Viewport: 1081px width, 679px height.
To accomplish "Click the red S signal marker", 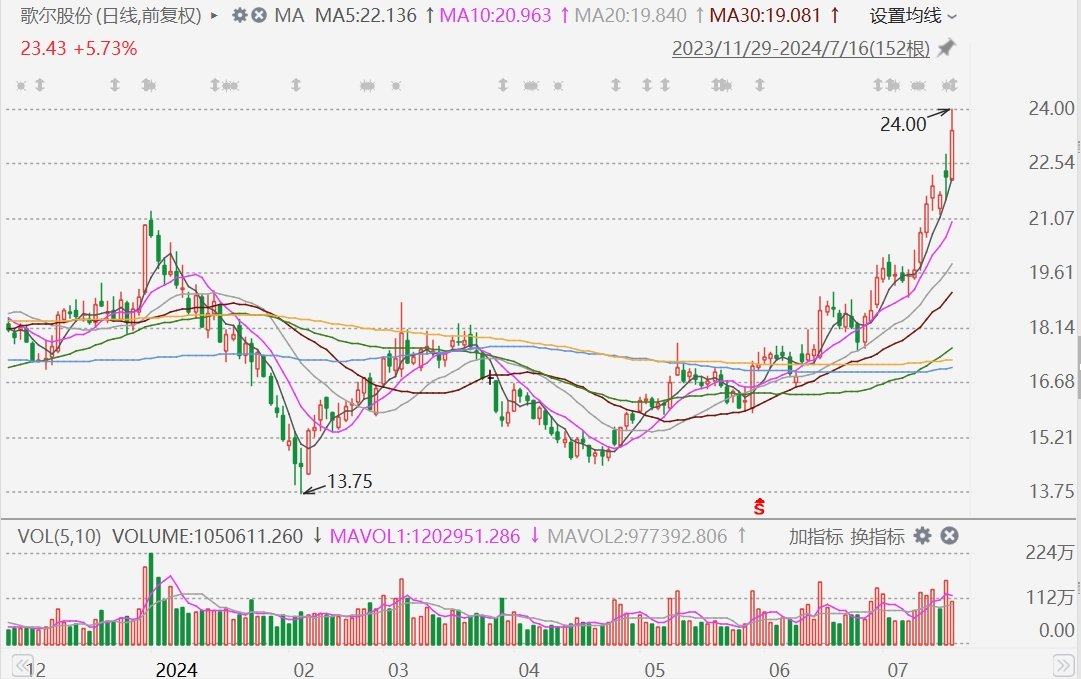I will tap(759, 507).
